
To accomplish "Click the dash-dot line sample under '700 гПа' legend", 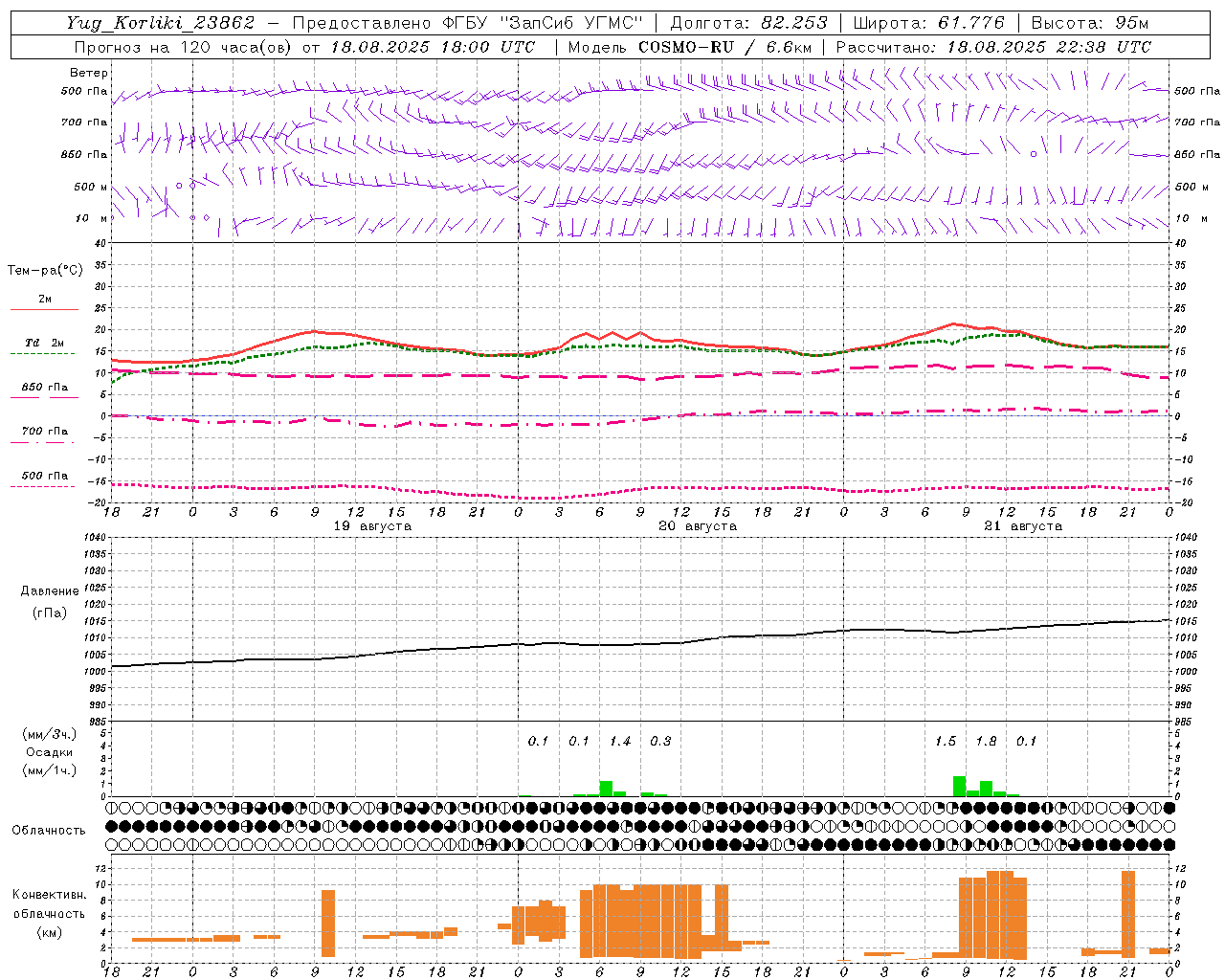I will pyautogui.click(x=43, y=442).
